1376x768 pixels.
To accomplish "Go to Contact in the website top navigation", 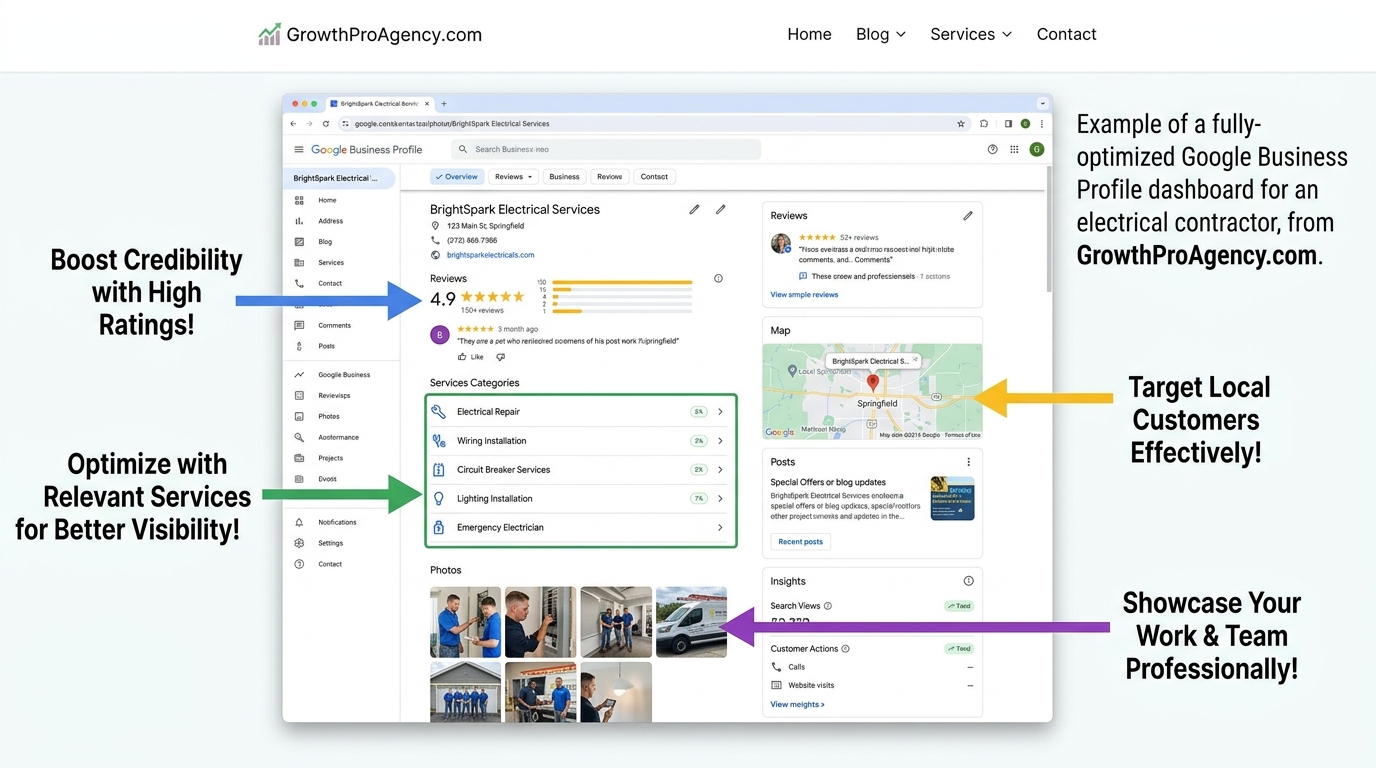I will point(1066,34).
